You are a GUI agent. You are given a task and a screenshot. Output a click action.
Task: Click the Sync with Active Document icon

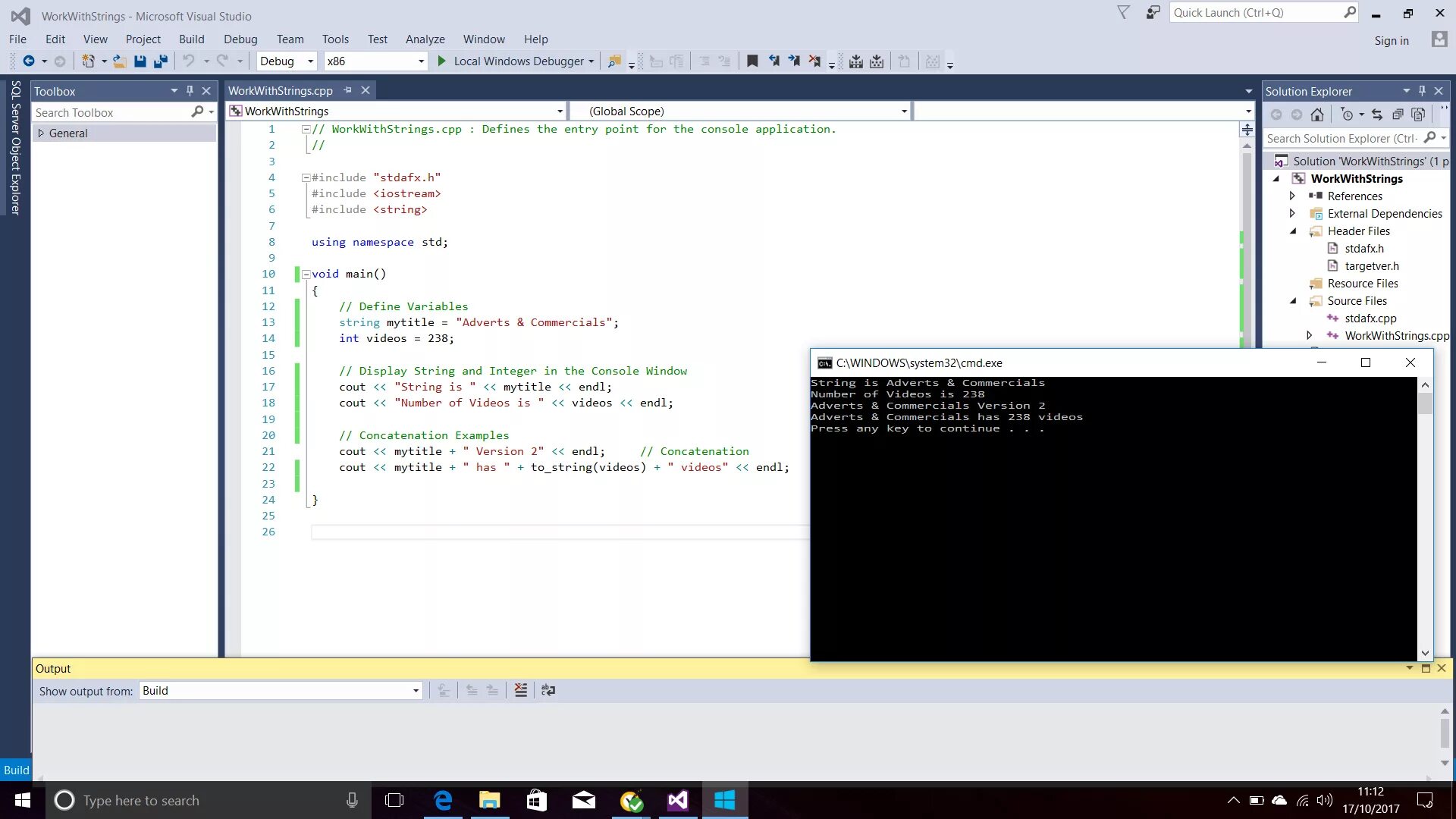click(x=1377, y=115)
